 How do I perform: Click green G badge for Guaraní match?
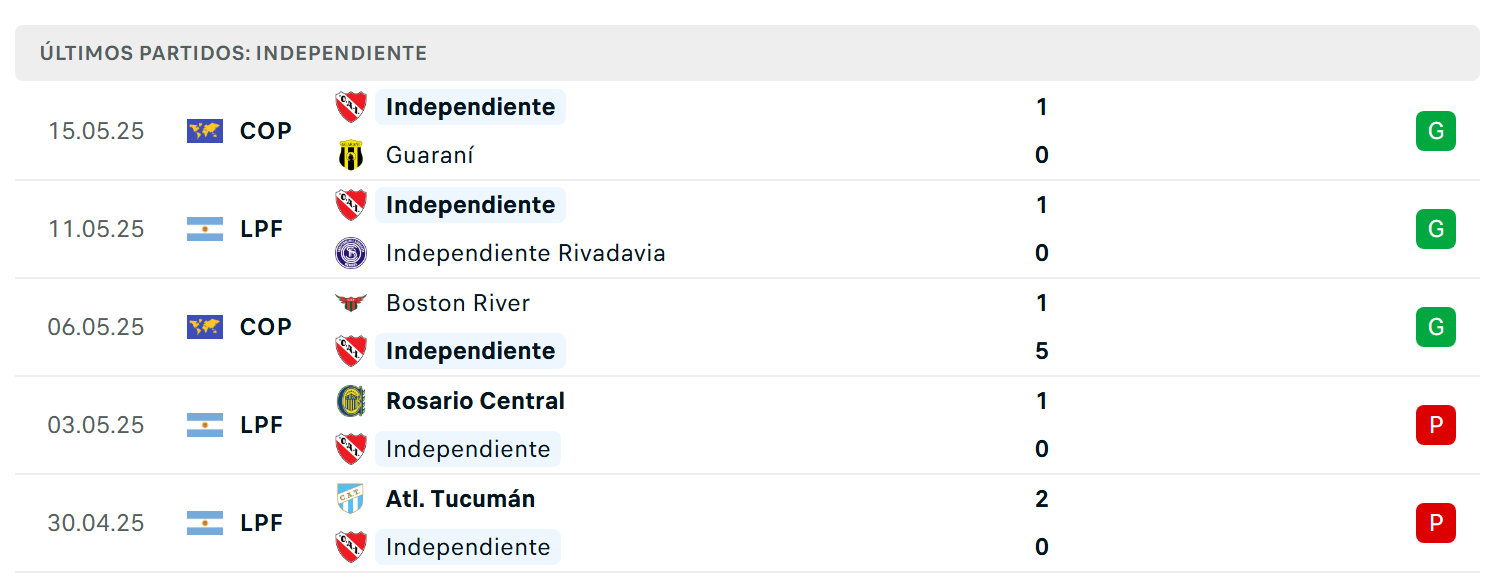1436,131
